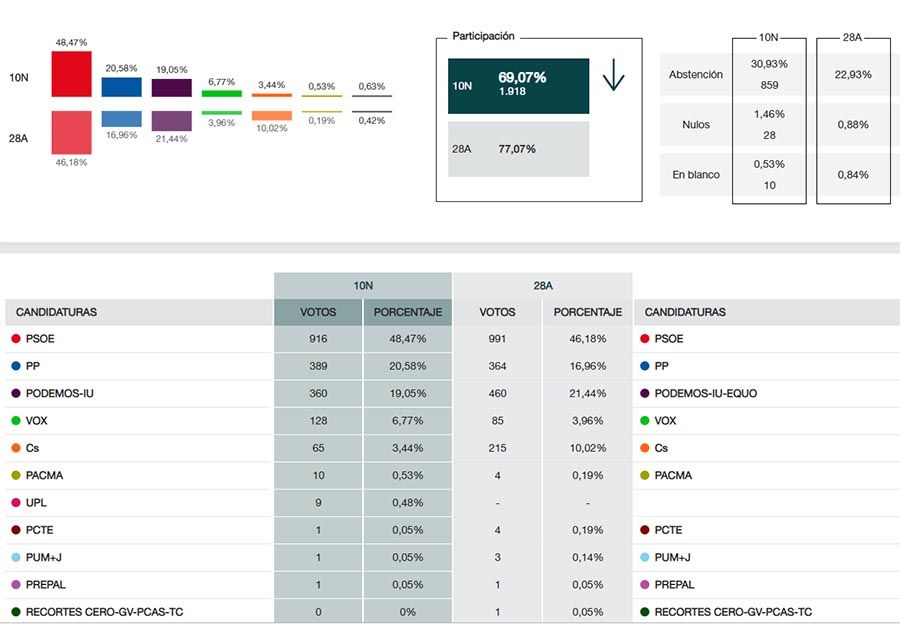
Task: Click the VOTOS column header under 10N
Action: coord(318,312)
